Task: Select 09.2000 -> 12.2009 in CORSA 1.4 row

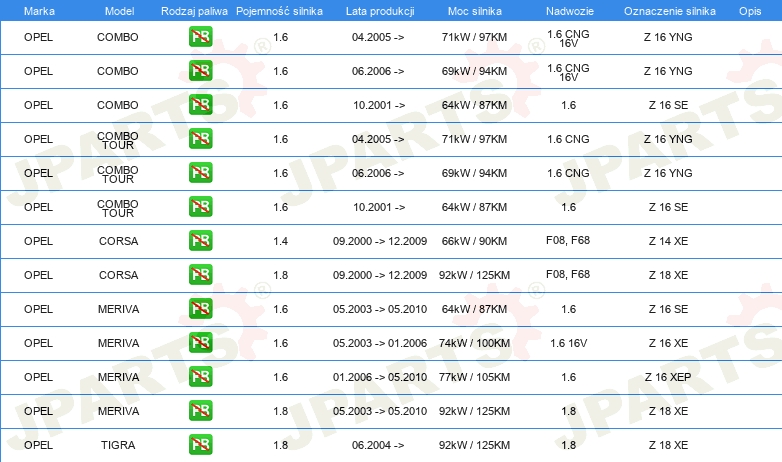Action: pyautogui.click(x=380, y=241)
